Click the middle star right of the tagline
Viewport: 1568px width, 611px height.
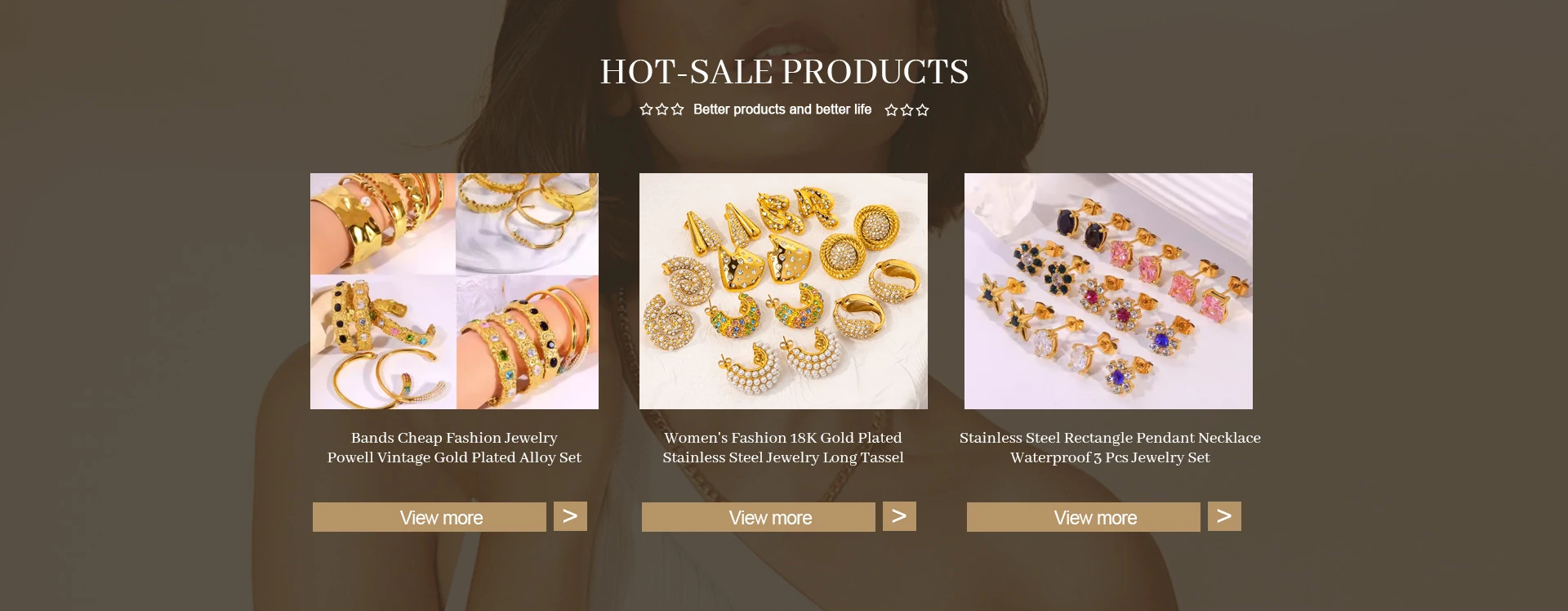point(907,110)
